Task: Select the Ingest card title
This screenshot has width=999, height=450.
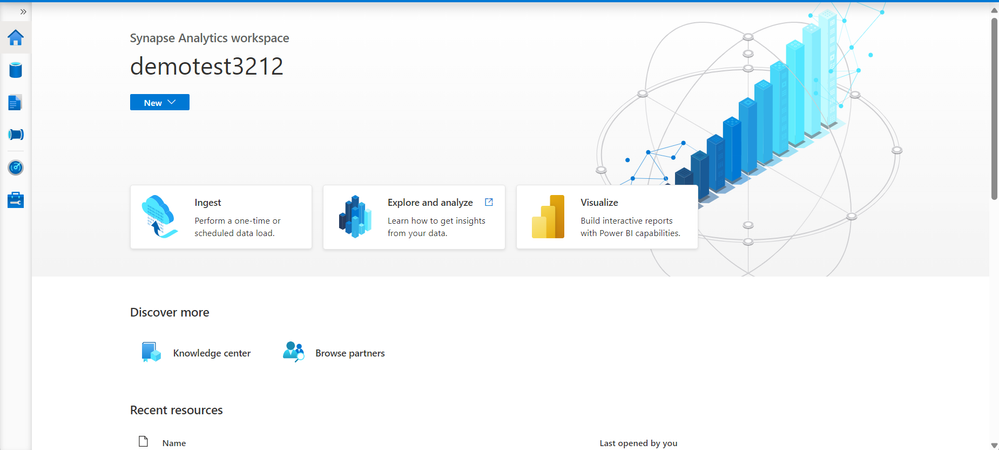Action: point(208,203)
